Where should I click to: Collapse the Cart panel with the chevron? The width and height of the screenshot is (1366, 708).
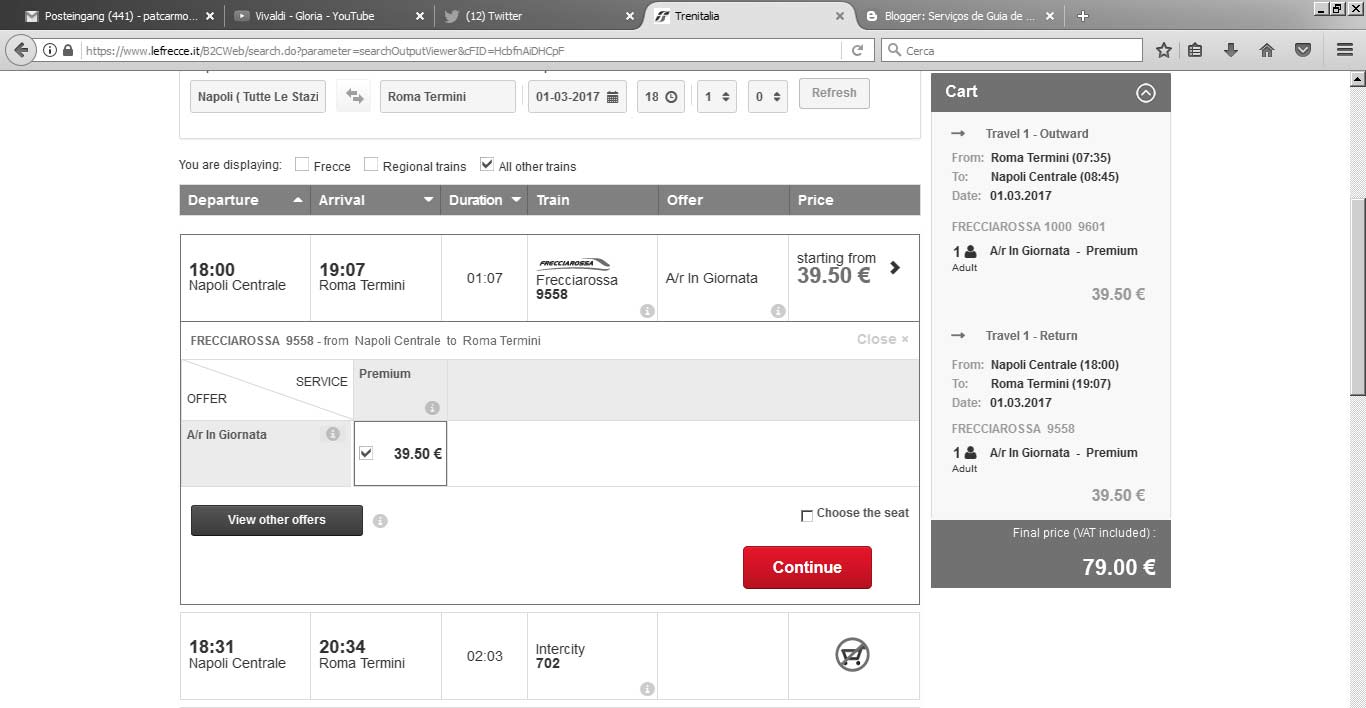click(x=1146, y=93)
